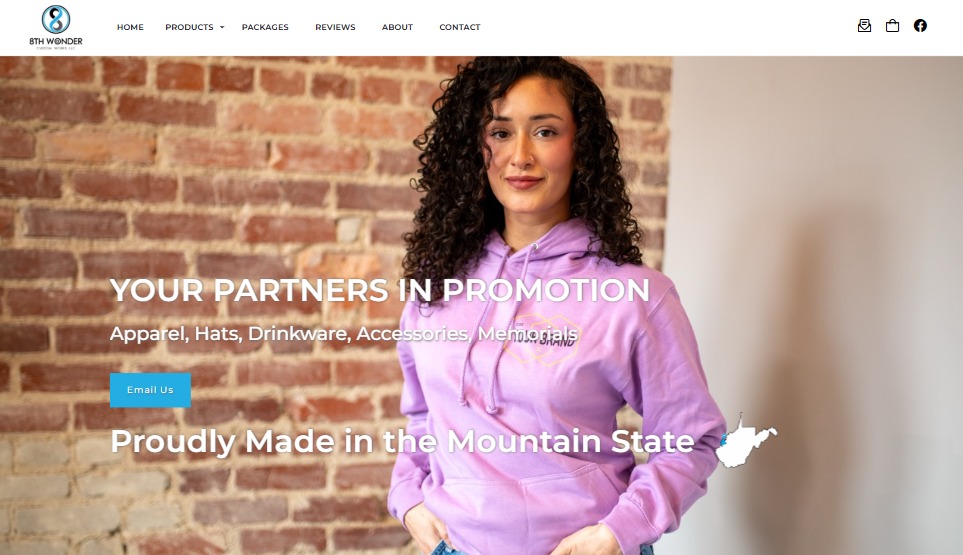963x555 pixels.
Task: Click the 'Your Partners in Promotion' headline
Action: 380,290
